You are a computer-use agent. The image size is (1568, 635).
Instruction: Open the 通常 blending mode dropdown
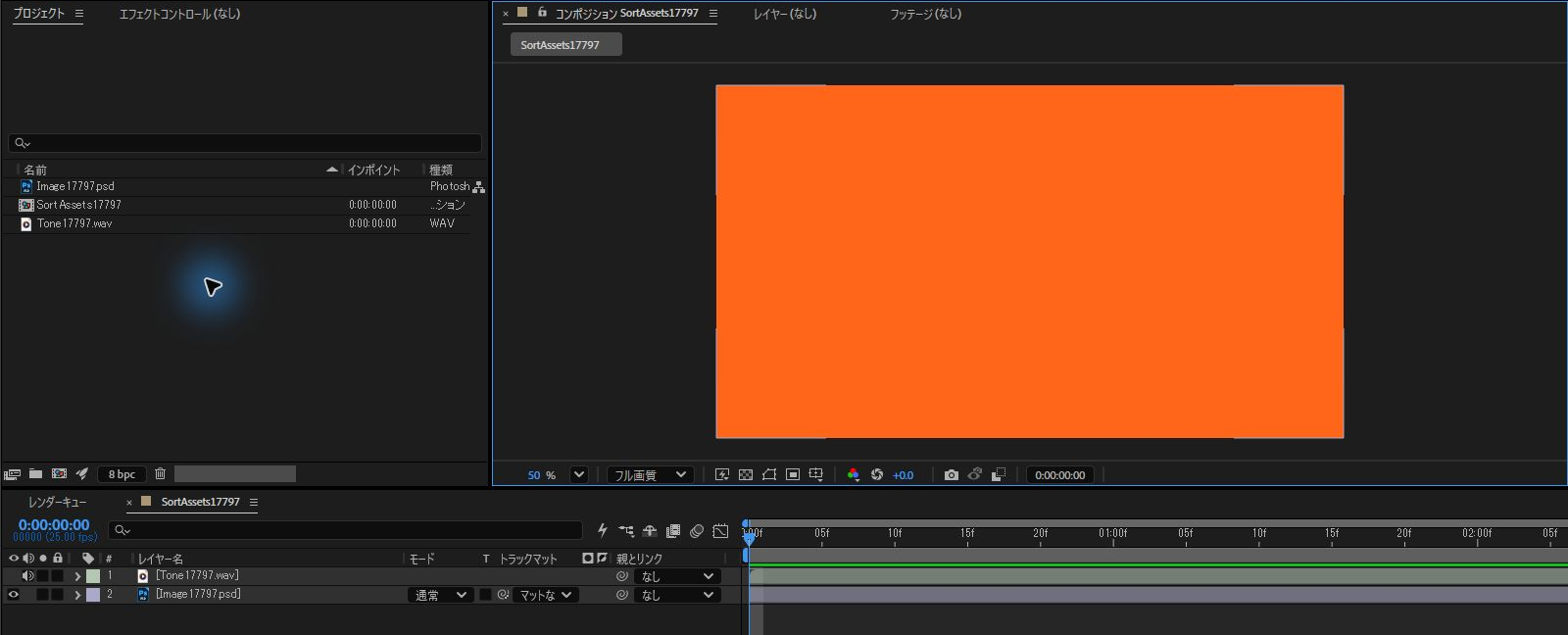[440, 595]
